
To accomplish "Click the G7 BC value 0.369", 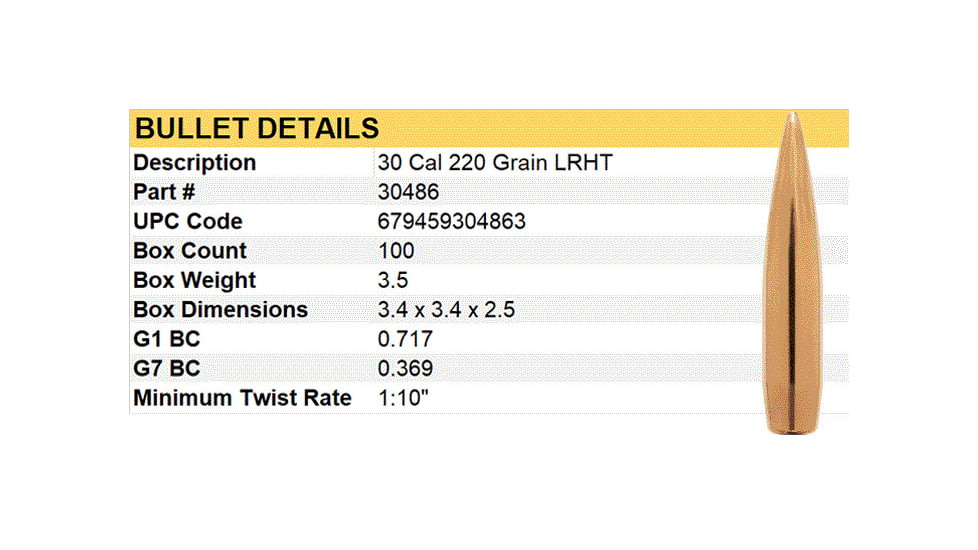I will (x=405, y=369).
